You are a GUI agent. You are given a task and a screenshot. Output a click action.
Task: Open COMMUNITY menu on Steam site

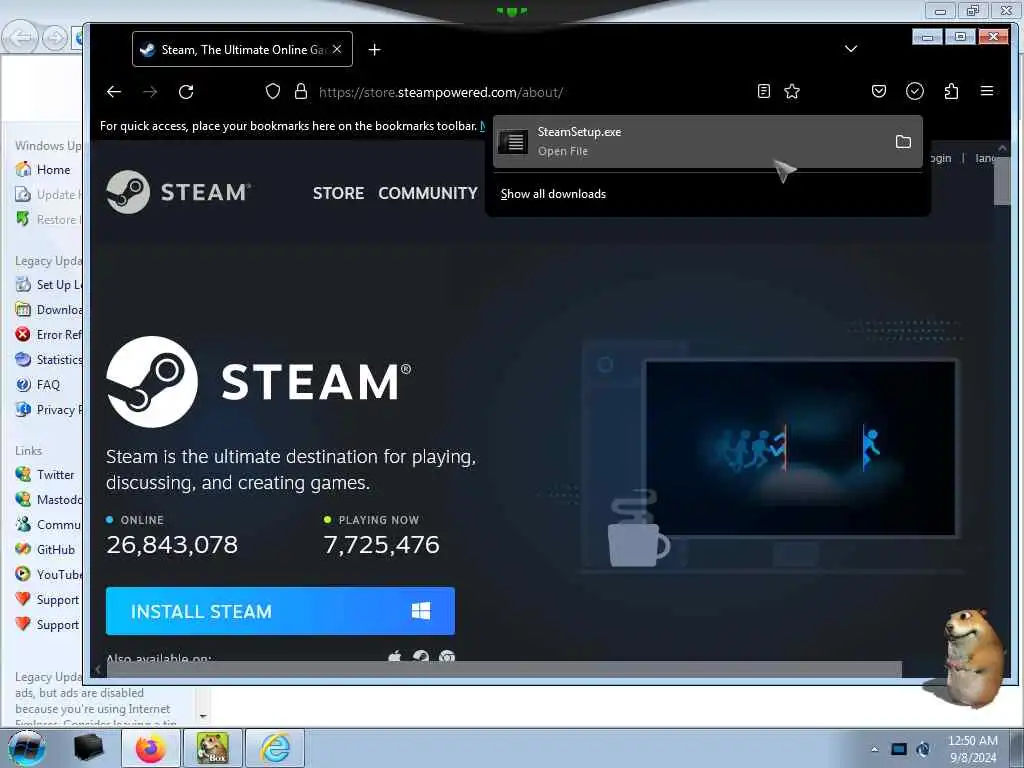428,193
